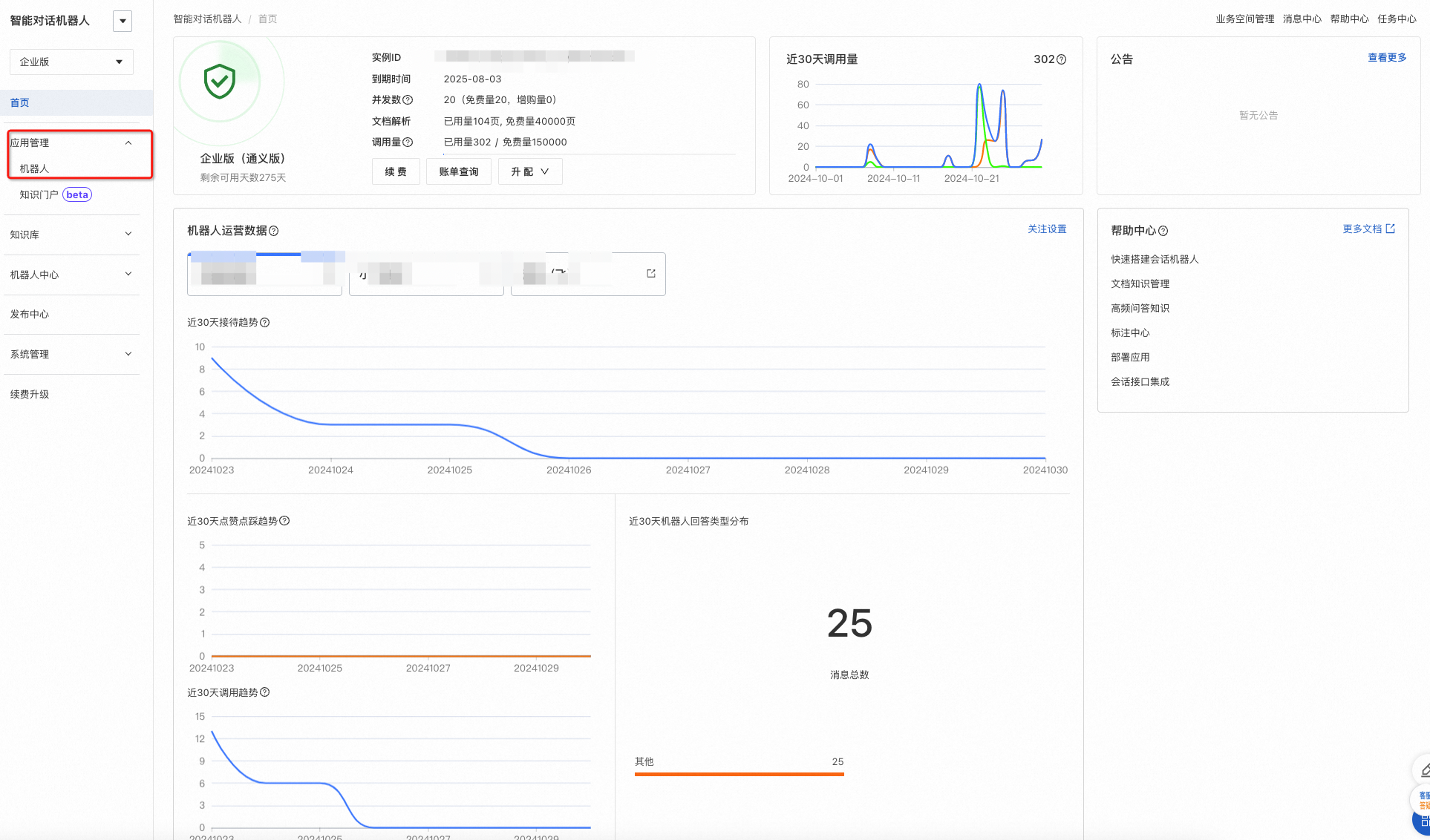This screenshot has height=840, width=1430.
Task: Click the help icon next to 并发数
Action: (x=408, y=99)
